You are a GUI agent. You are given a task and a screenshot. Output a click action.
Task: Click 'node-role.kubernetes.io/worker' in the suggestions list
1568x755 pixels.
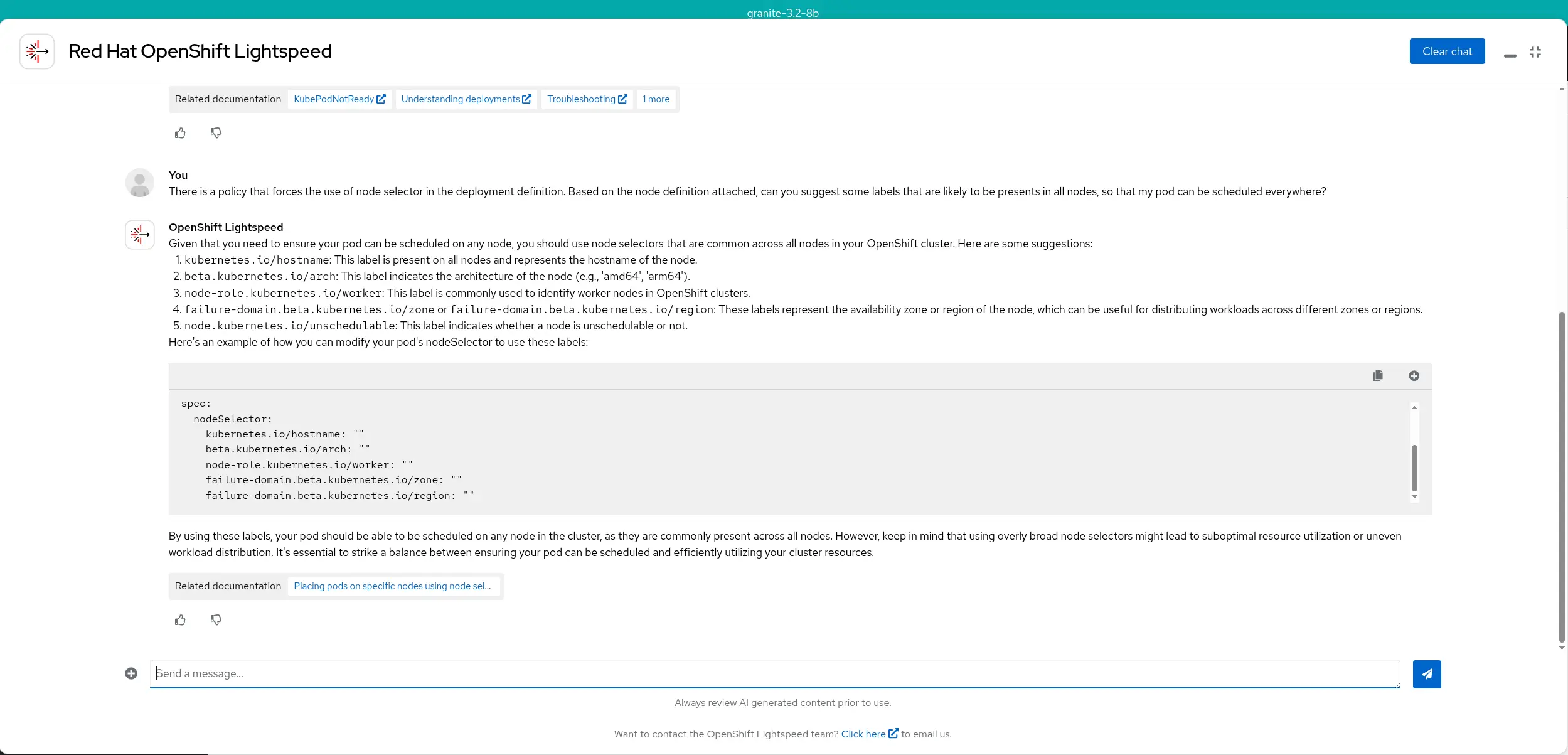click(284, 293)
